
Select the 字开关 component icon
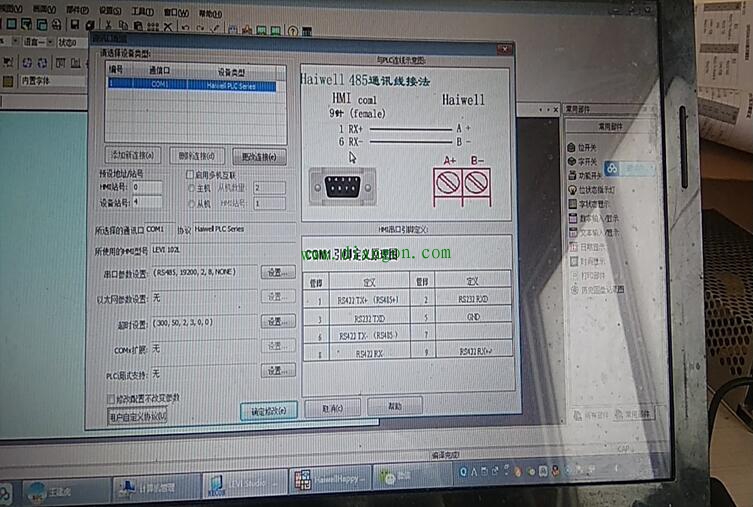(571, 161)
